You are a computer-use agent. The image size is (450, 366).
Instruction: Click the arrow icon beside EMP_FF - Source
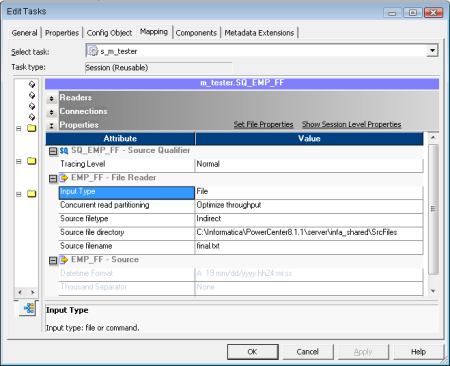pyautogui.click(x=64, y=260)
